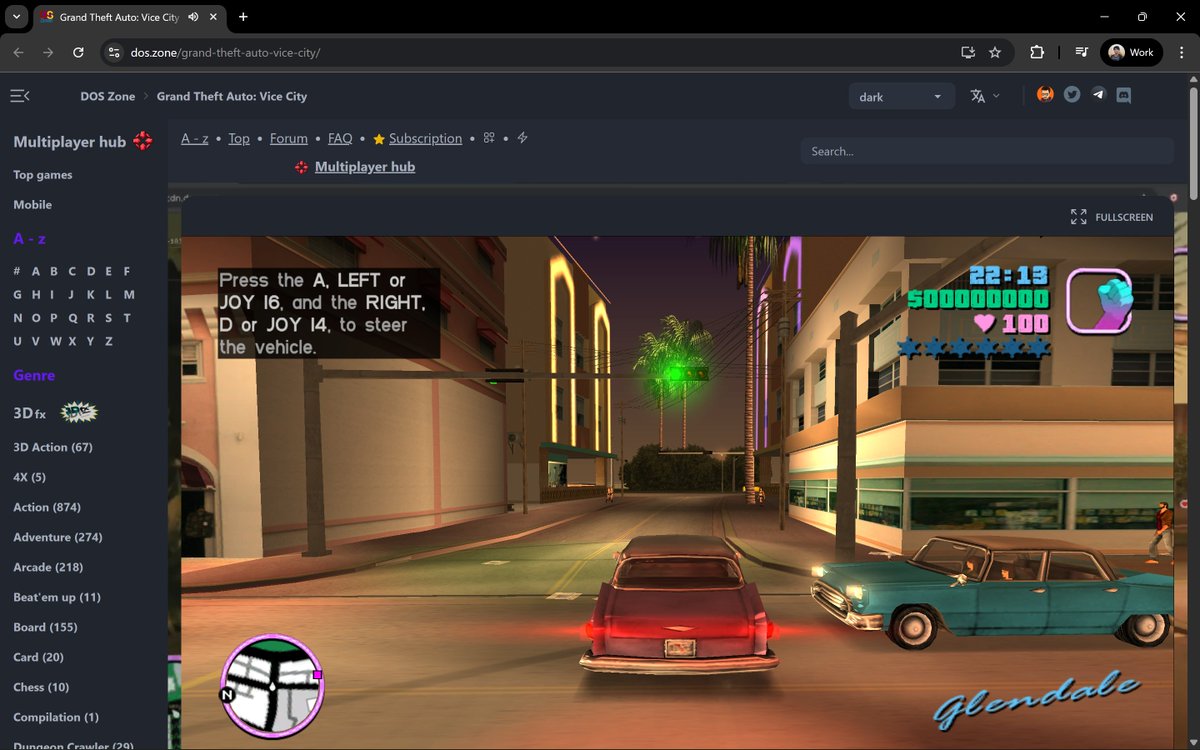Open a new browser tab
Viewport: 1200px width, 750px height.
(243, 17)
